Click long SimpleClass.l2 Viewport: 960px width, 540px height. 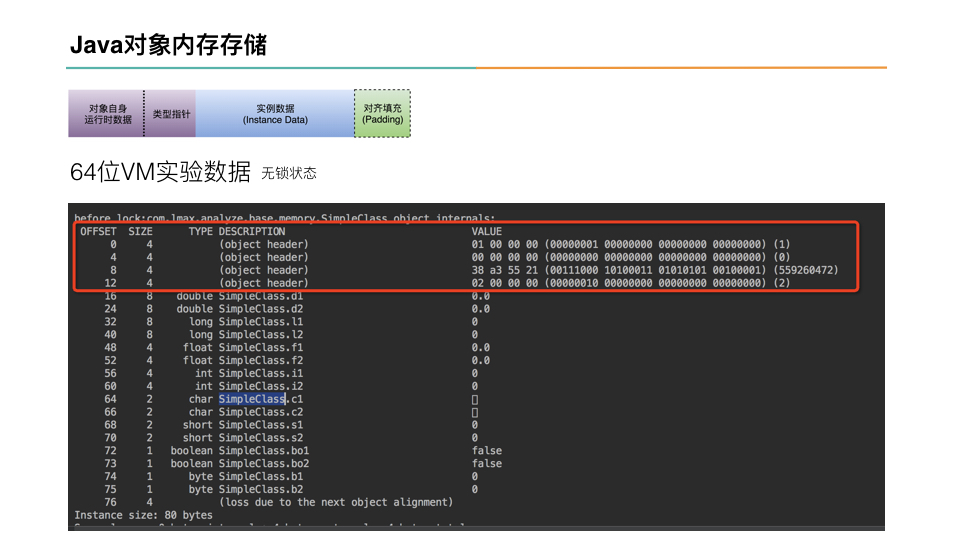(x=246, y=334)
